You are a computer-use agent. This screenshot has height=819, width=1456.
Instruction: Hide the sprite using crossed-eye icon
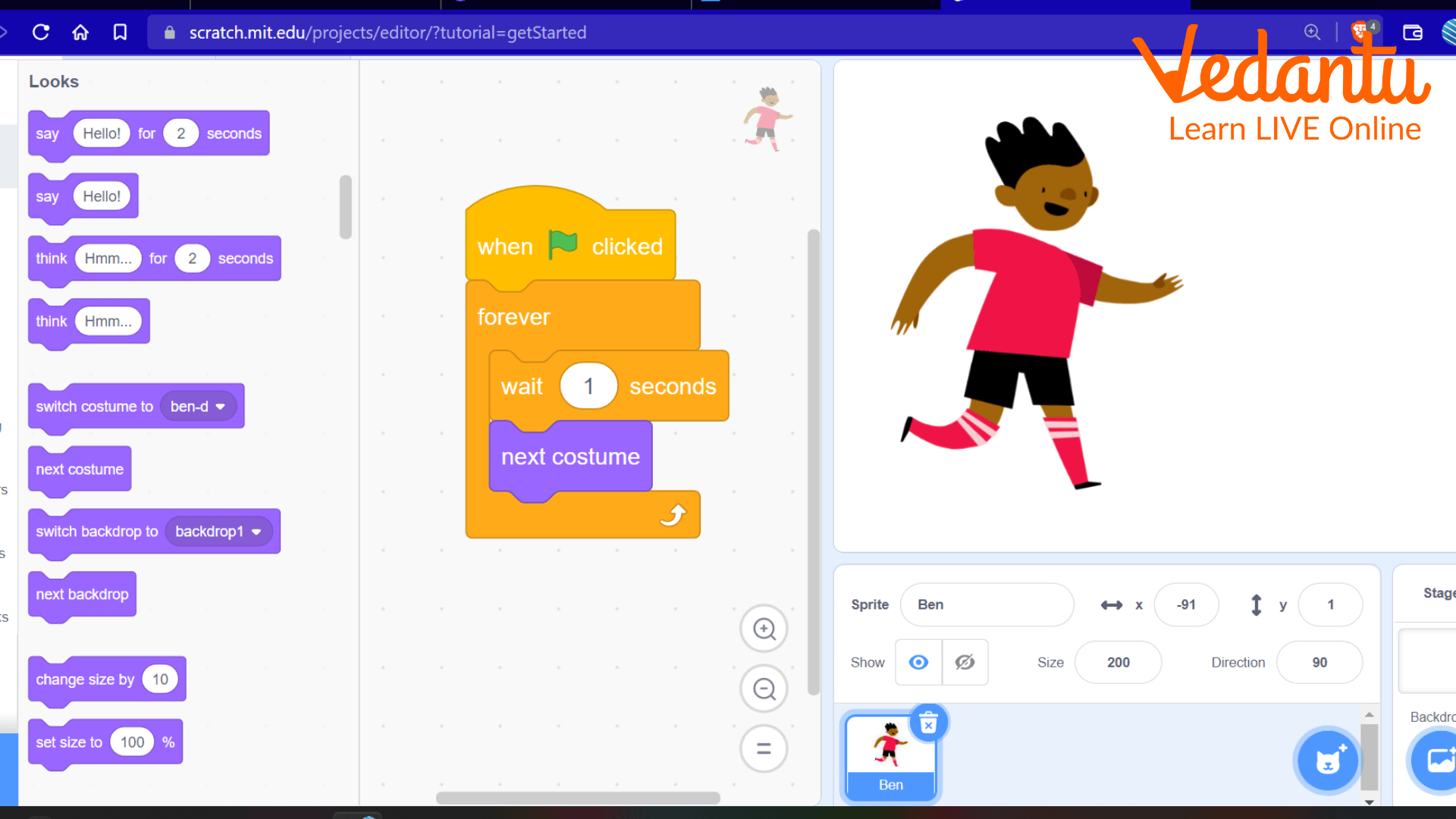(965, 662)
